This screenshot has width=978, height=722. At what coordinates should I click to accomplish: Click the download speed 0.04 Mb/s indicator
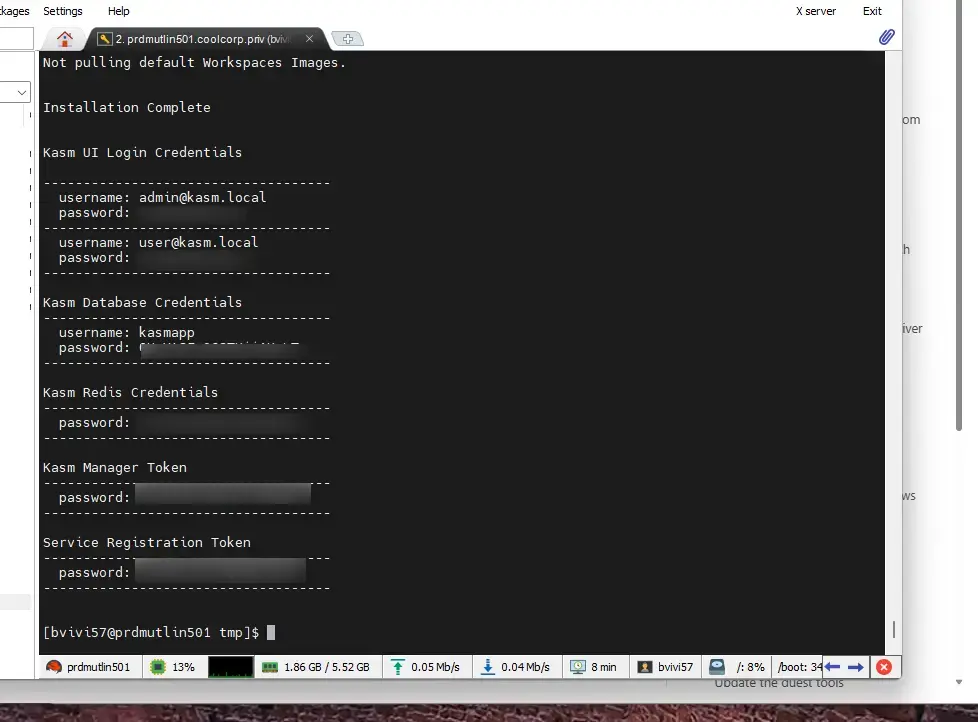pos(515,667)
